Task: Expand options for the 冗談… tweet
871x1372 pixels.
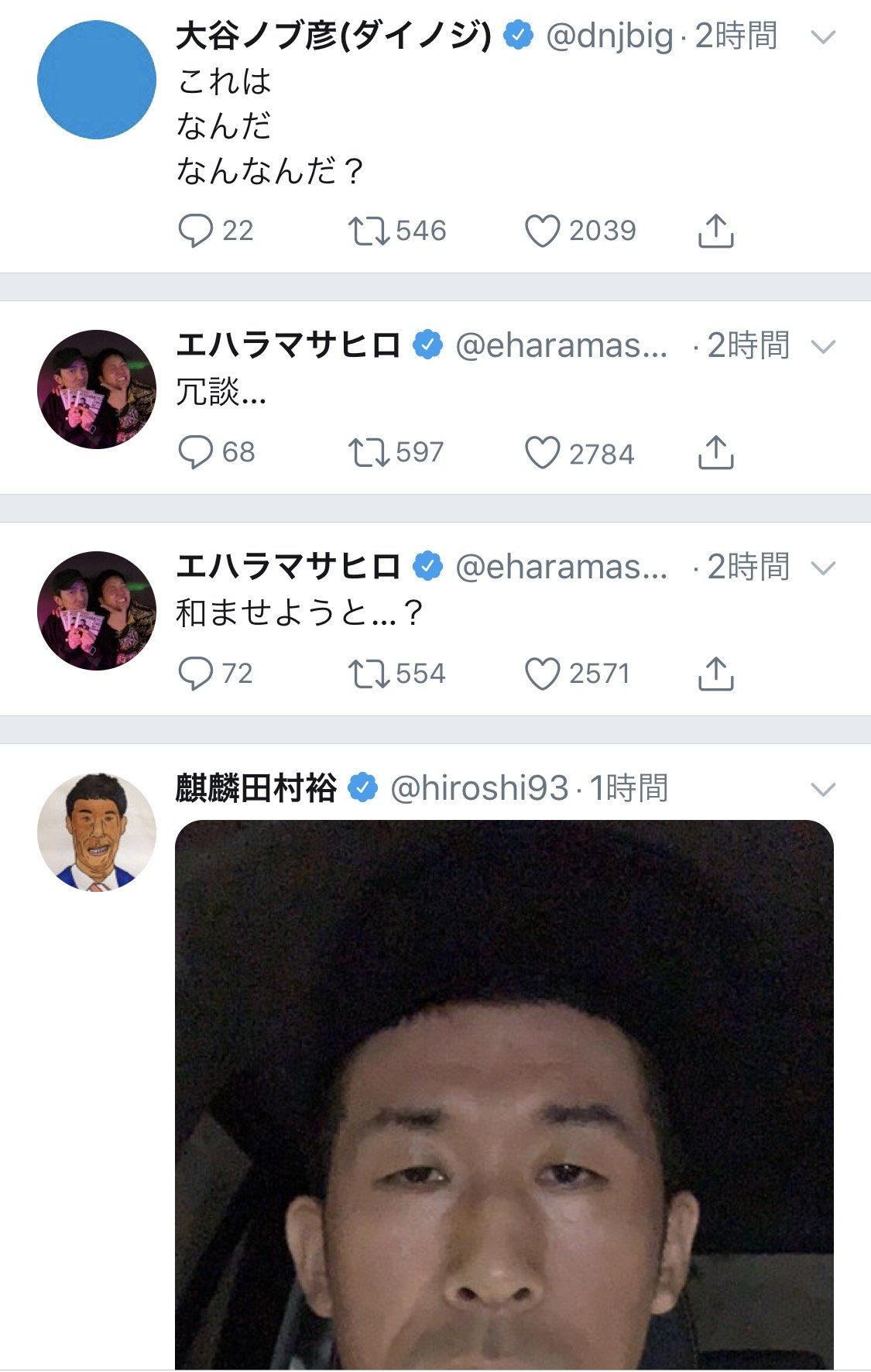Action: [x=823, y=346]
